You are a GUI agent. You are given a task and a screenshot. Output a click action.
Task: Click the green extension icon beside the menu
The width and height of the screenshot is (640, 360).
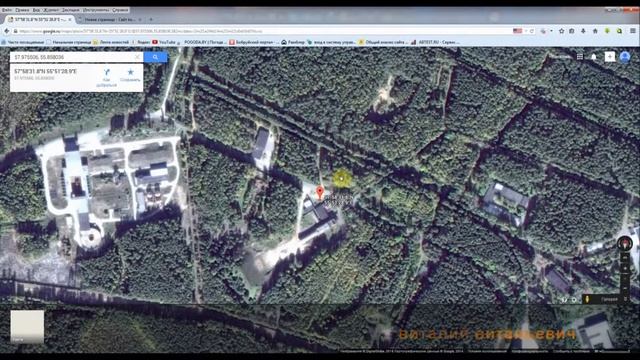tap(619, 31)
